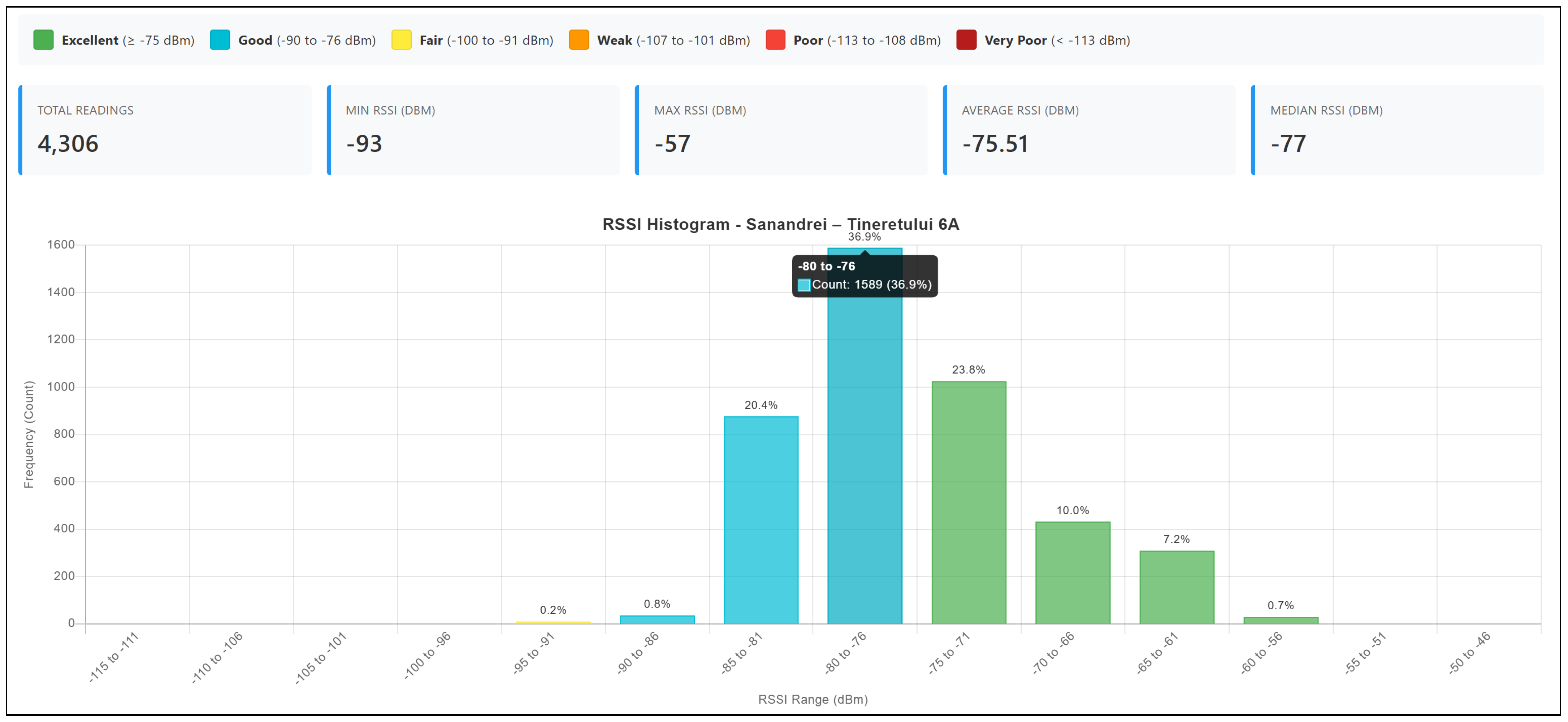Screen dimensions: 1568x722
Task: Click the green Excellent legend swatch
Action: [x=43, y=40]
